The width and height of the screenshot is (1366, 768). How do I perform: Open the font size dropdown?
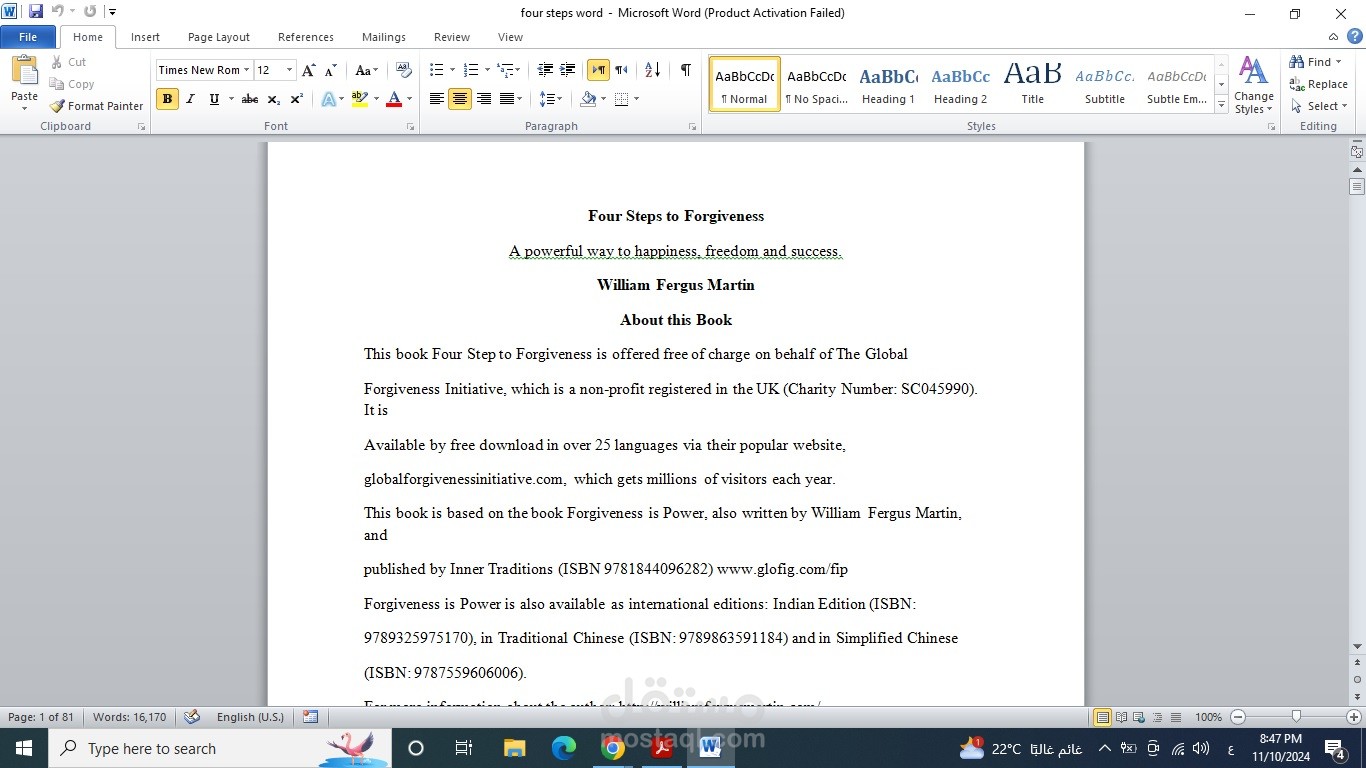tap(289, 70)
